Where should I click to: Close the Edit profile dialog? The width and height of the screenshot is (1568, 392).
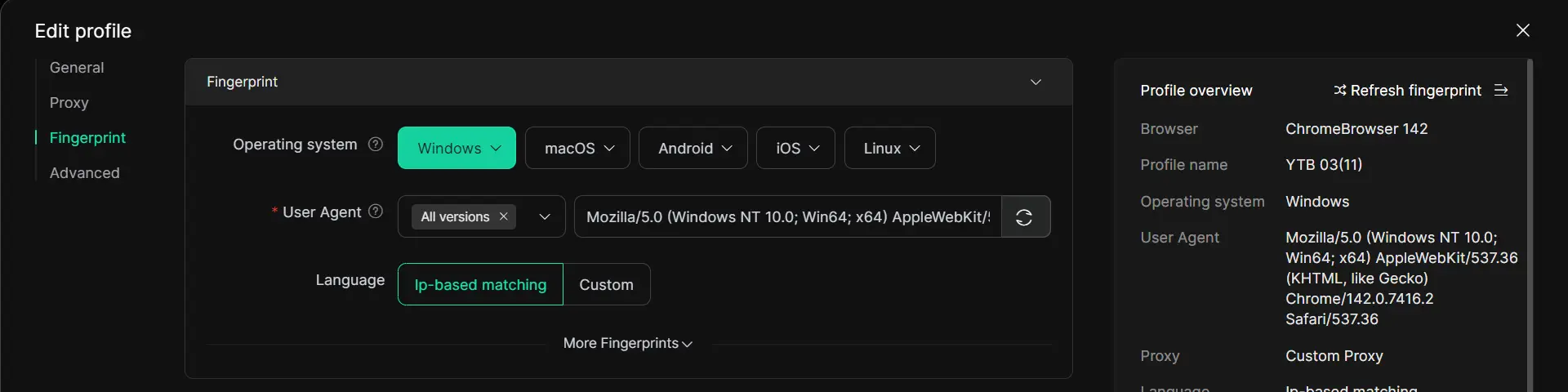(1523, 30)
